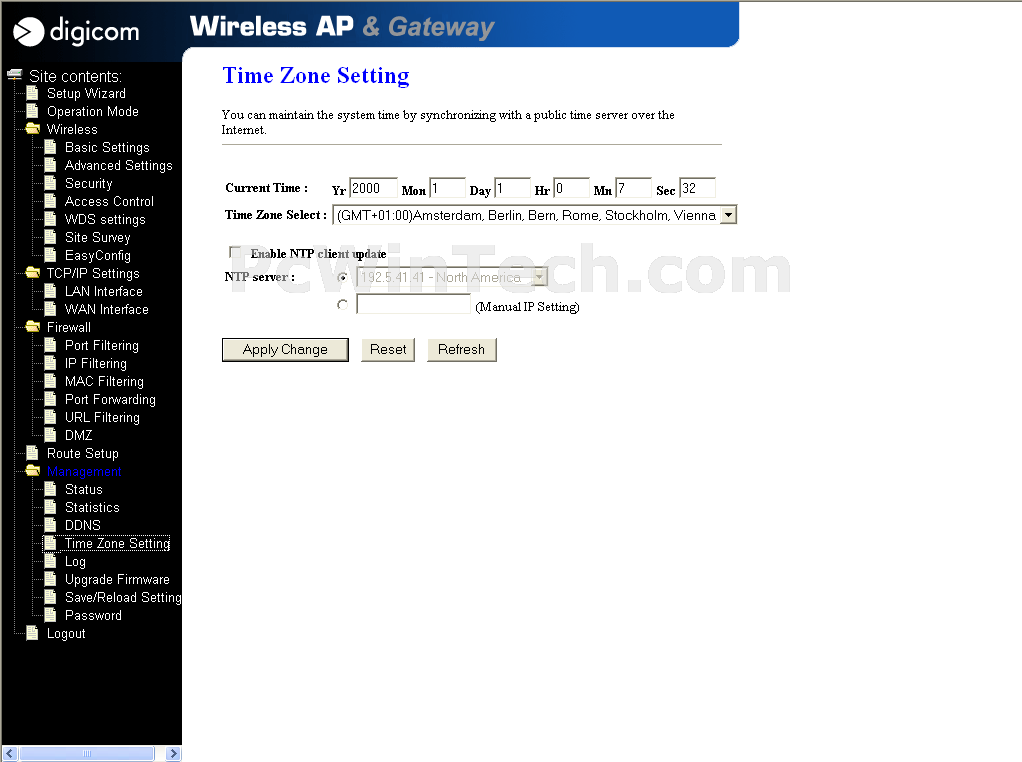
Task: Click the page icon beside Route Setup
Action: (x=32, y=453)
